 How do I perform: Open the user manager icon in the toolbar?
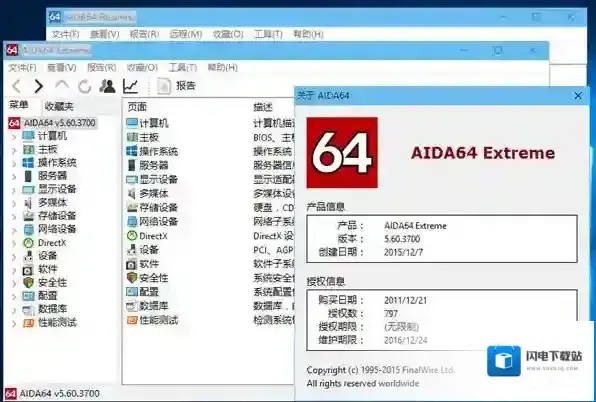point(107,86)
